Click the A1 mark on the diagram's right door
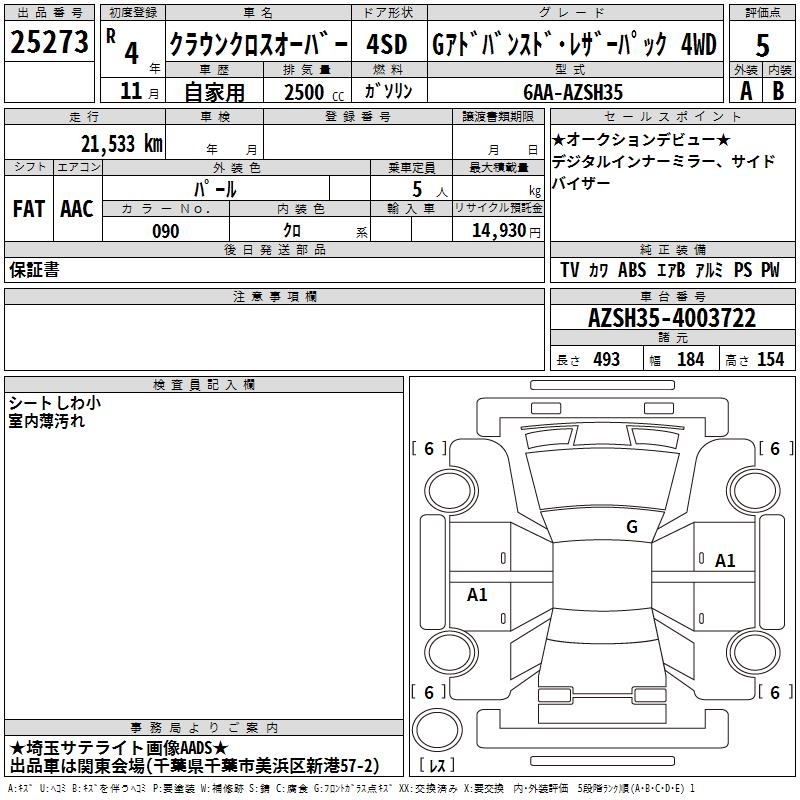Screen dimensions: 800x800 [x=724, y=560]
